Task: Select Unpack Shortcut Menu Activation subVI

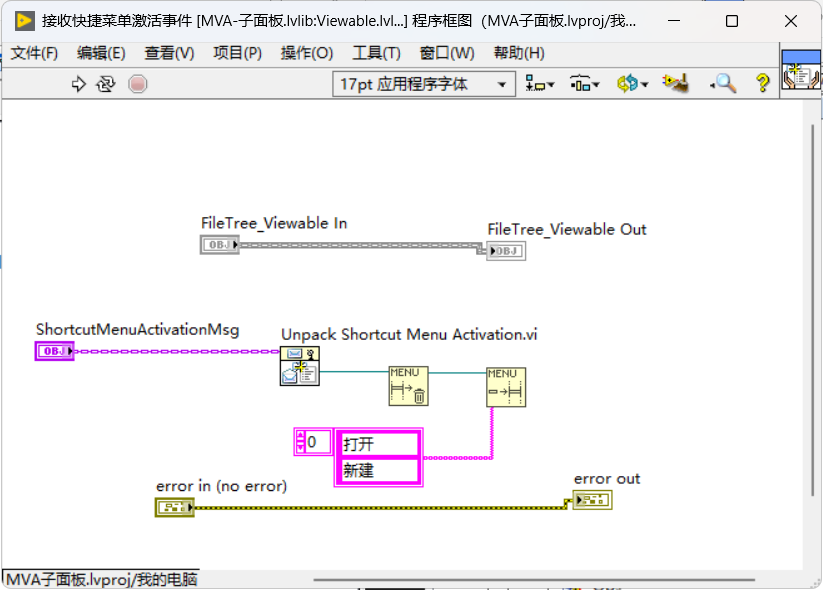Action: [300, 366]
